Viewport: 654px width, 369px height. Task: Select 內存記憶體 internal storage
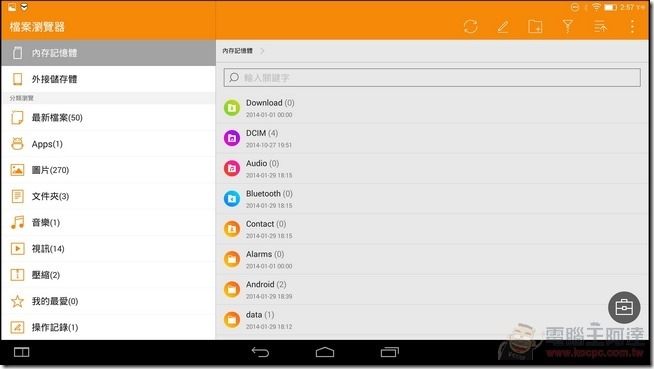click(x=108, y=53)
